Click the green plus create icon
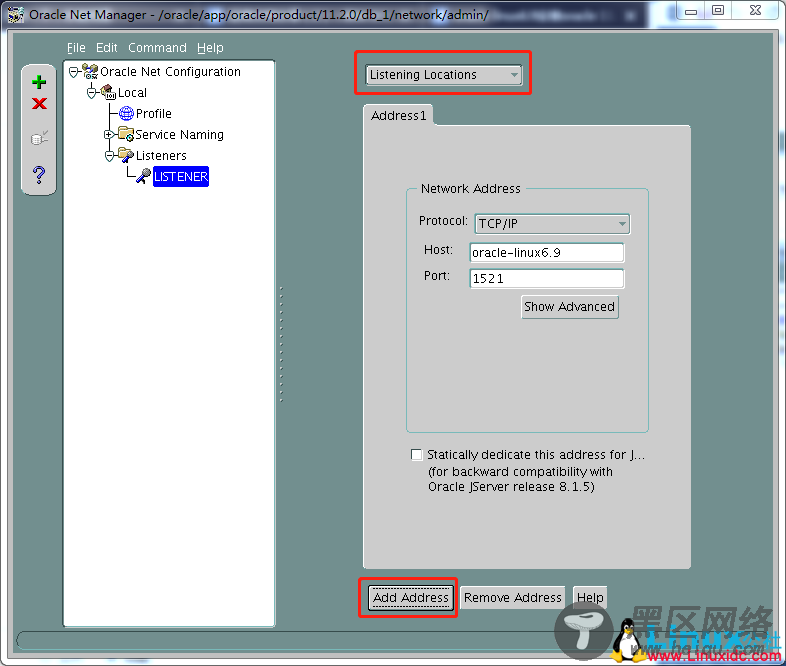This screenshot has width=786, height=666. (x=39, y=82)
